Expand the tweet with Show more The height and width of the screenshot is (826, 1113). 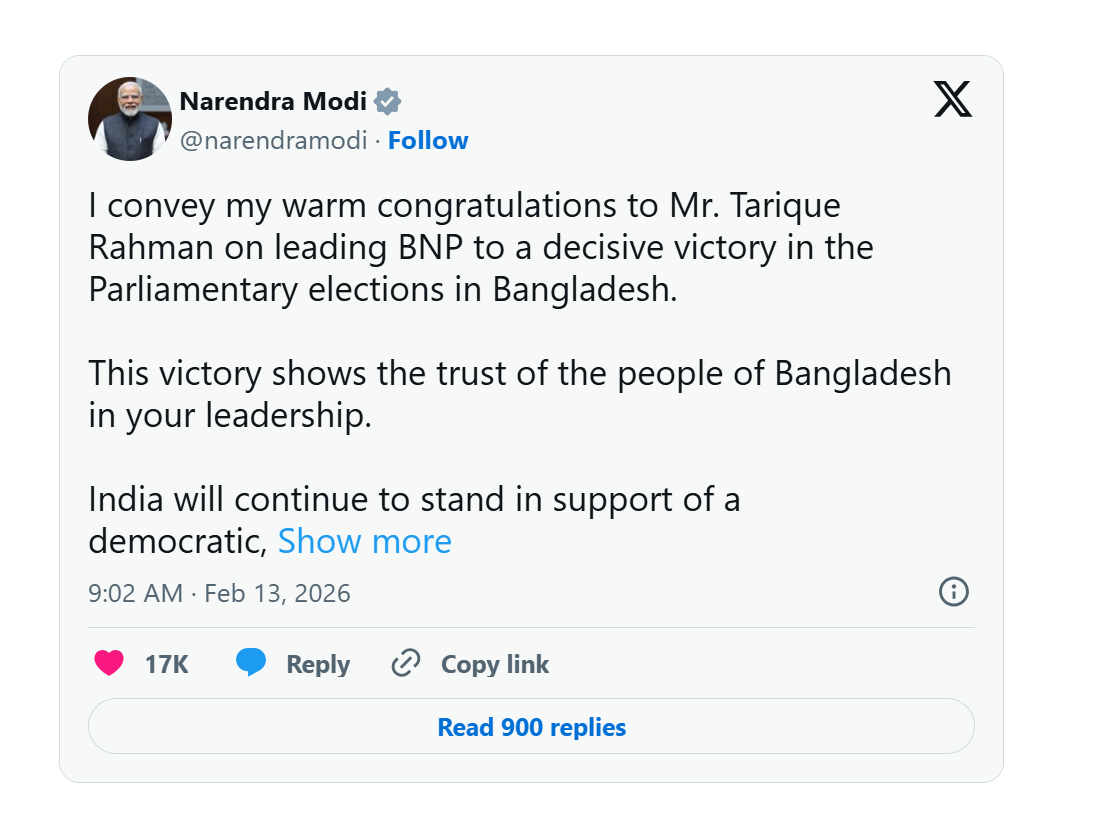(x=364, y=541)
